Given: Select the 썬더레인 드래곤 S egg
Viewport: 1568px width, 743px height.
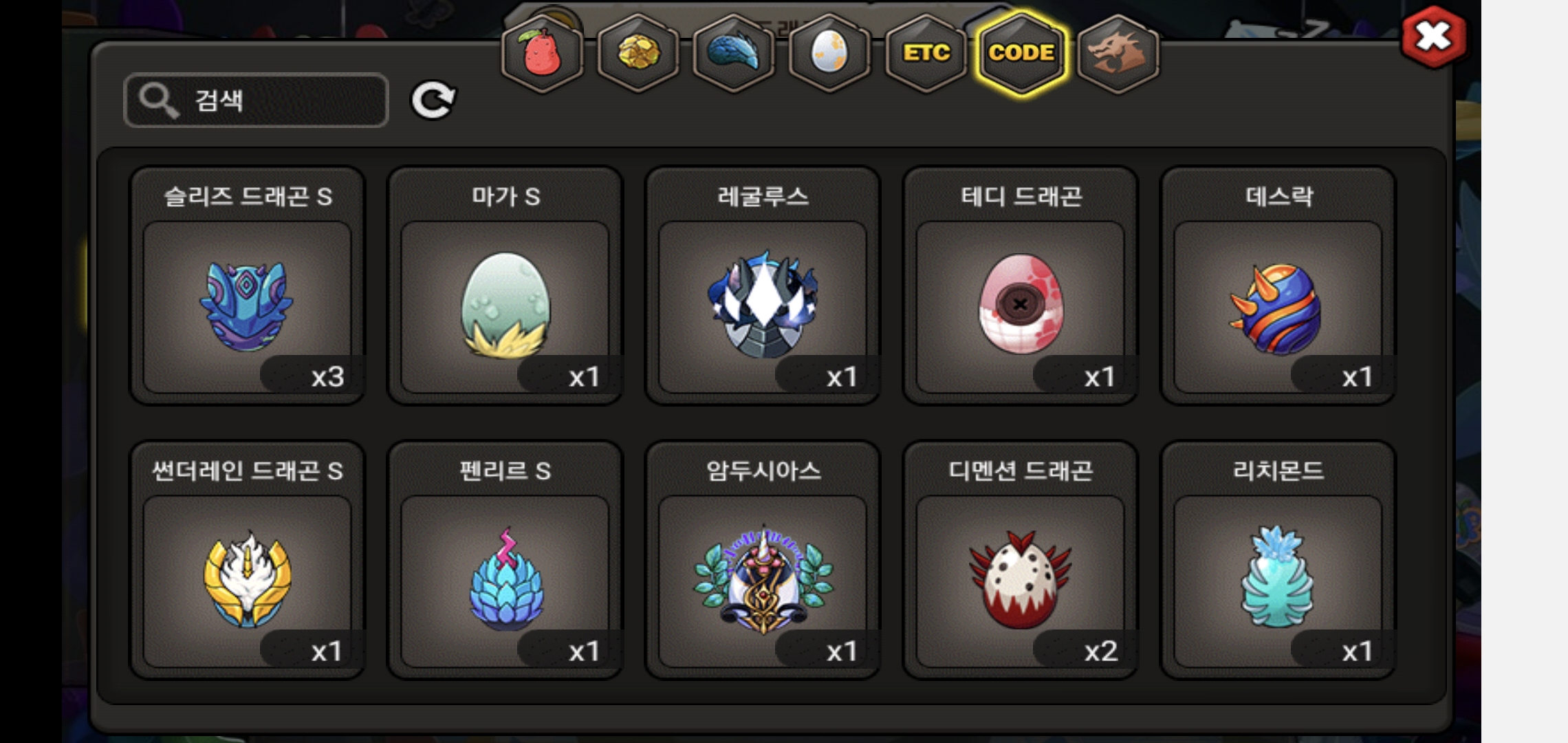Looking at the screenshot, I should coord(248,560).
